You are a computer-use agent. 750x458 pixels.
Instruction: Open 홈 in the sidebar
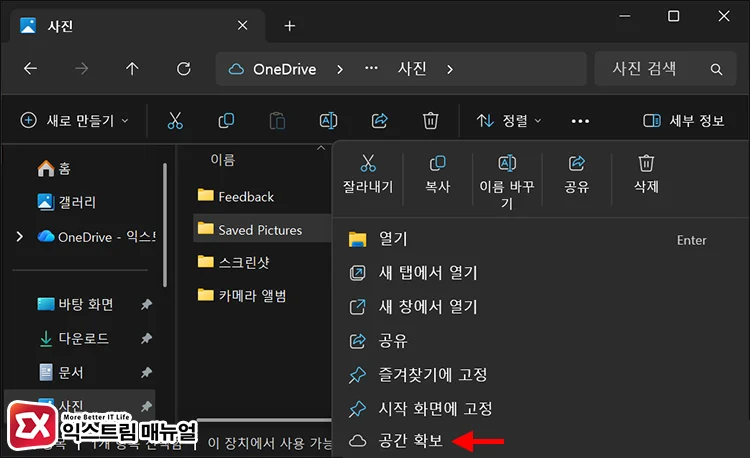tap(54, 168)
